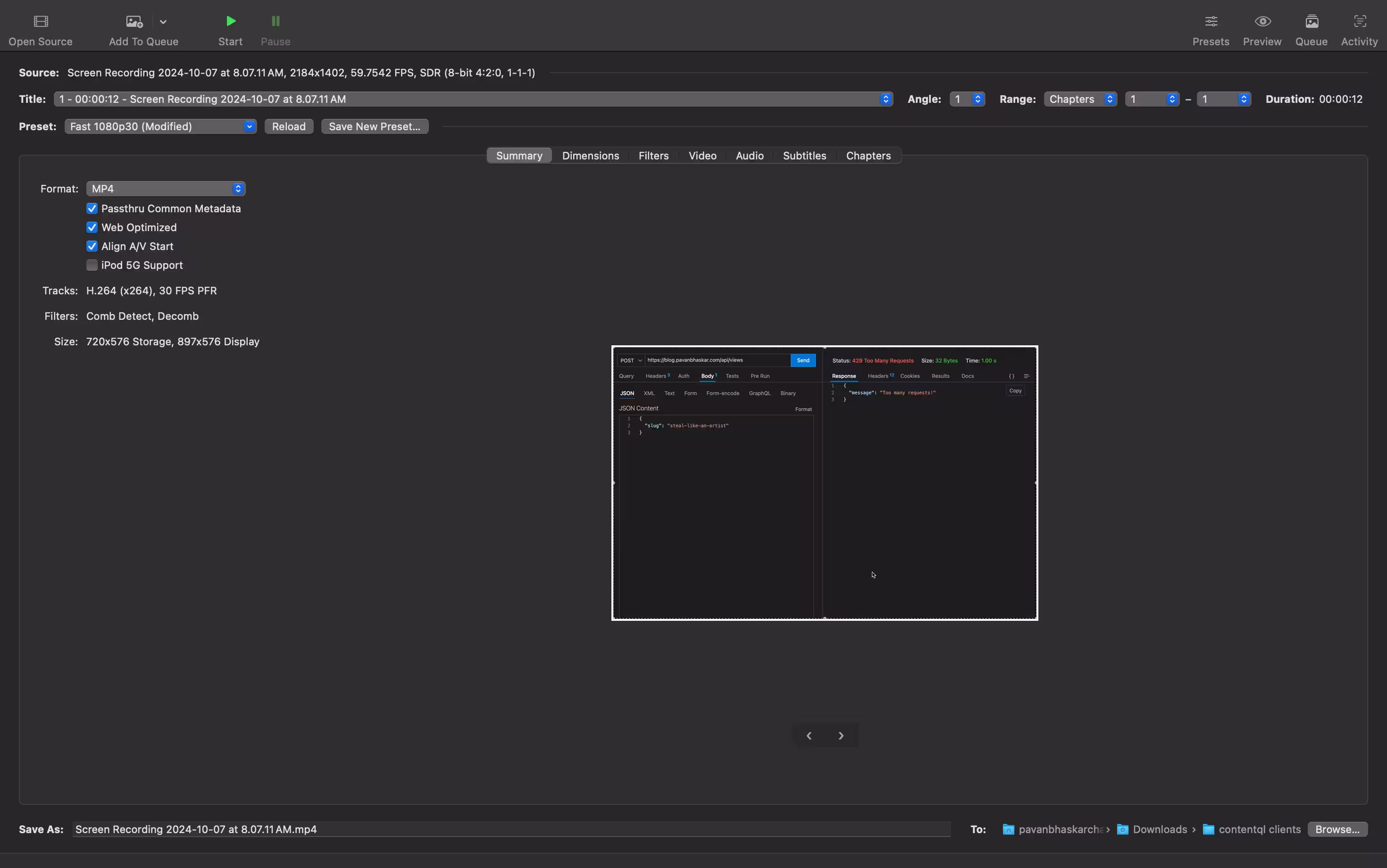Click the Save New Preset button
Viewport: 1387px width, 868px height.
point(374,126)
